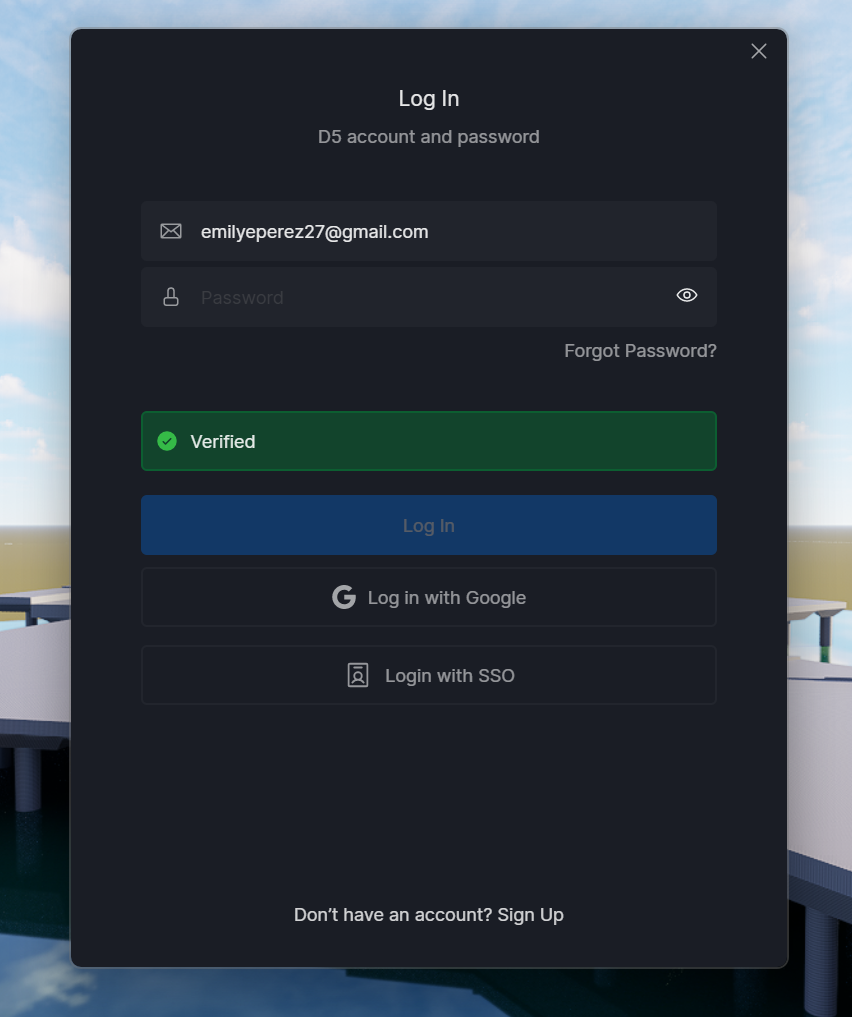This screenshot has width=852, height=1017.
Task: Open the Forgot Password? link
Action: (640, 351)
